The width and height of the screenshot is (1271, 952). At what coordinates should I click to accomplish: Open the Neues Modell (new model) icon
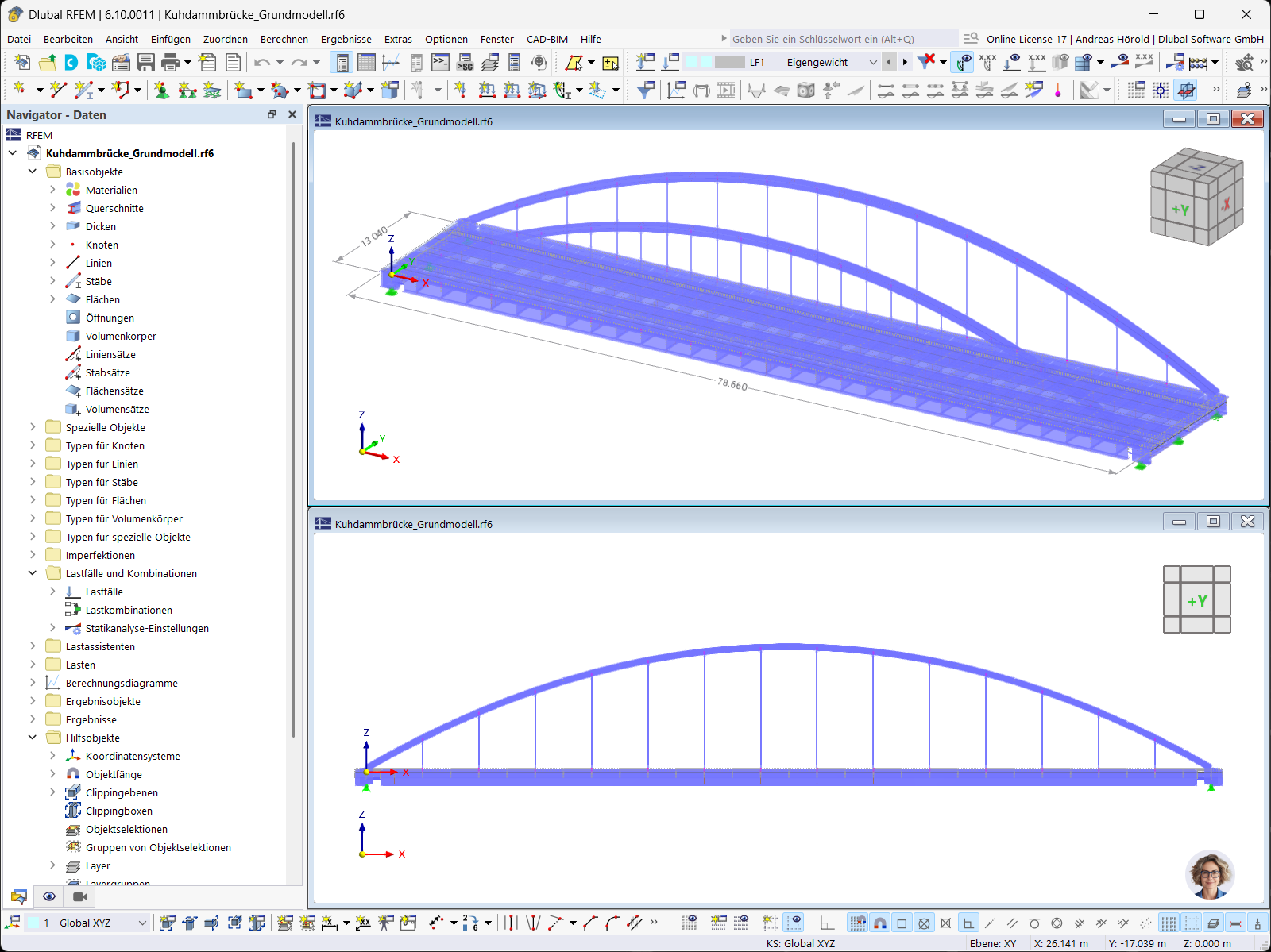(22, 62)
